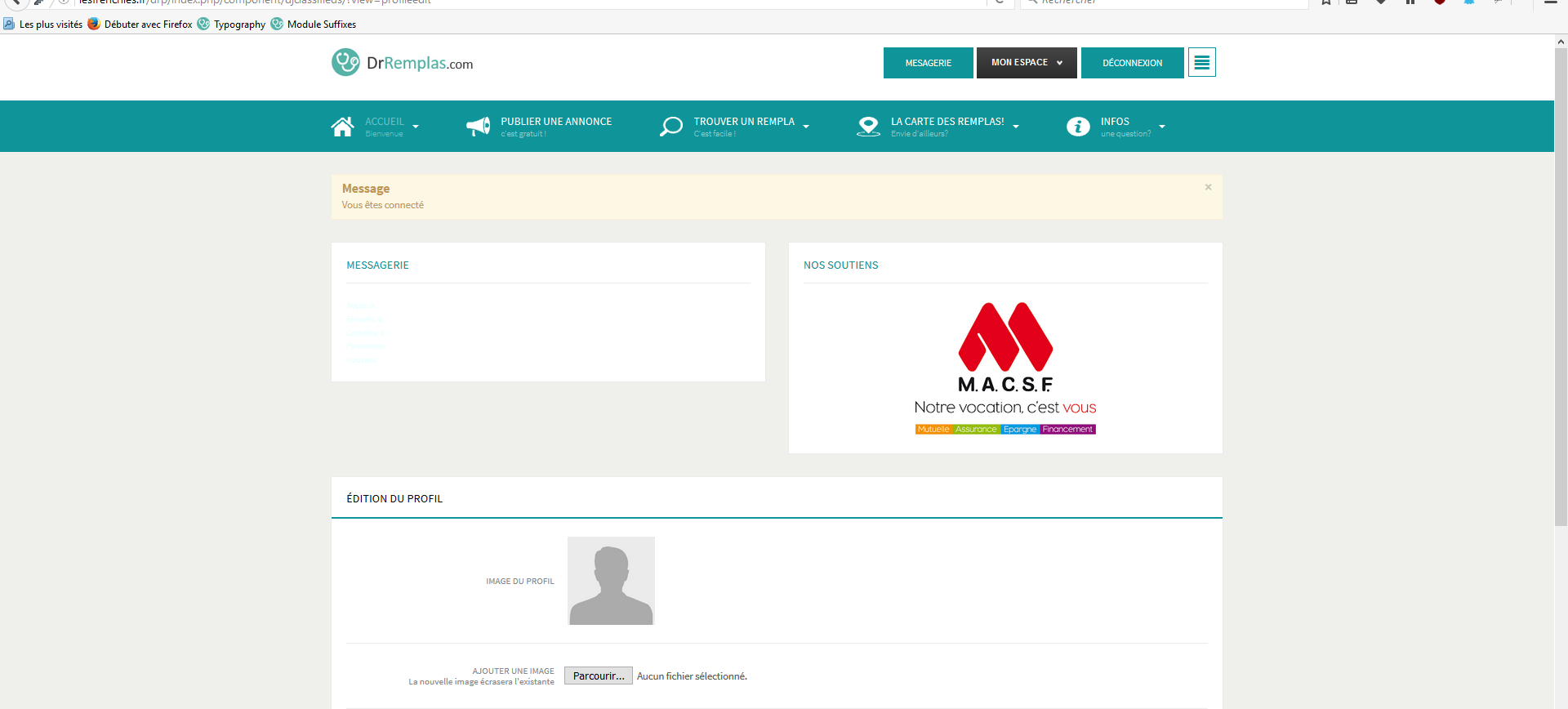Click the 'Nos soutiens' panel heading

coord(840,265)
